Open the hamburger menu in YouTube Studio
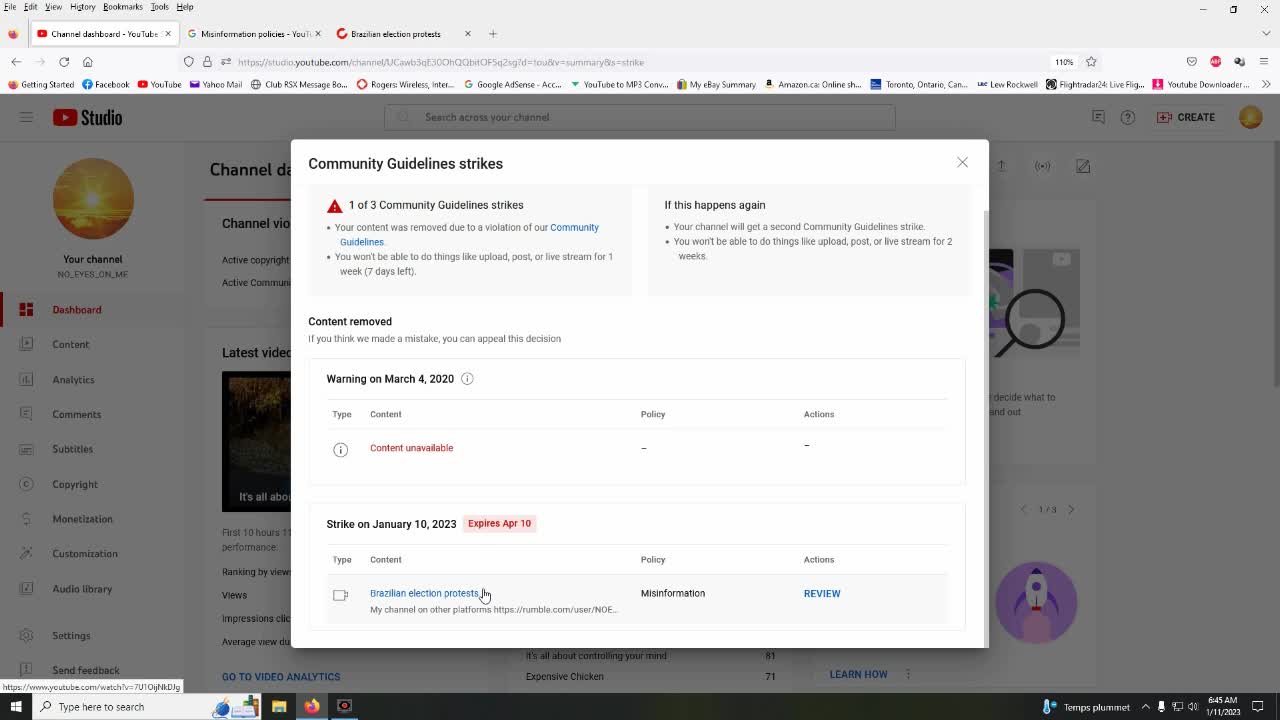 tap(26, 117)
